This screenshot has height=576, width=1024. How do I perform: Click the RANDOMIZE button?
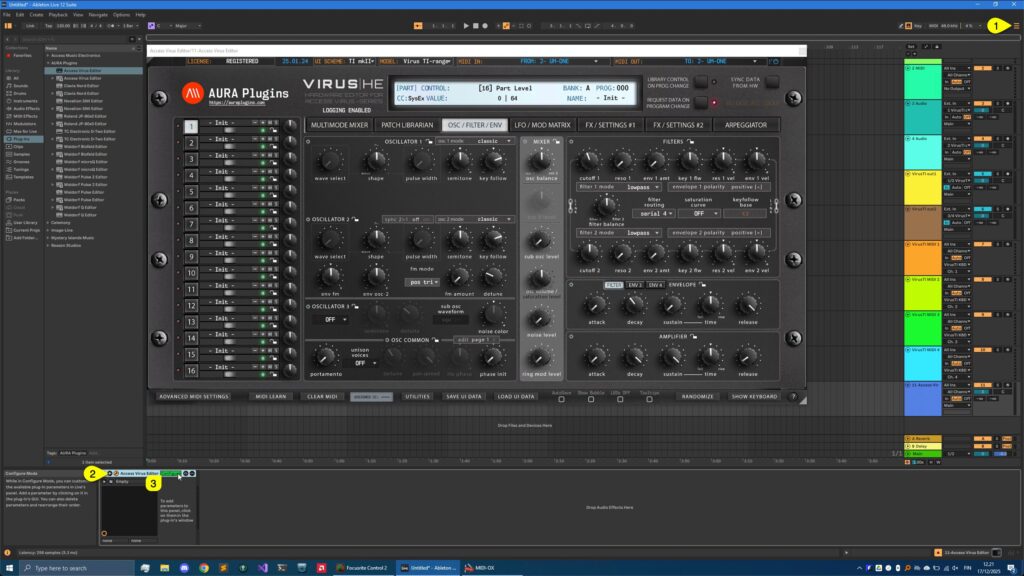click(696, 397)
